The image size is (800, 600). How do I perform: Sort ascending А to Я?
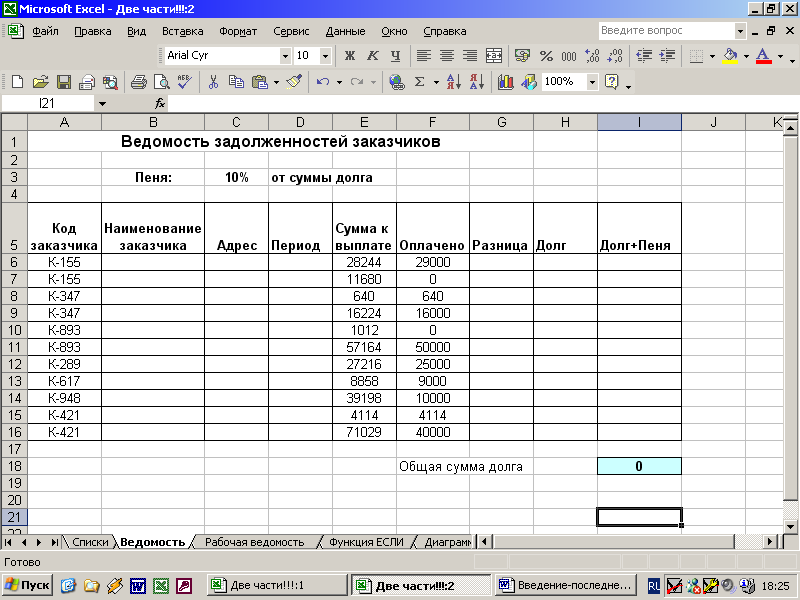(454, 82)
